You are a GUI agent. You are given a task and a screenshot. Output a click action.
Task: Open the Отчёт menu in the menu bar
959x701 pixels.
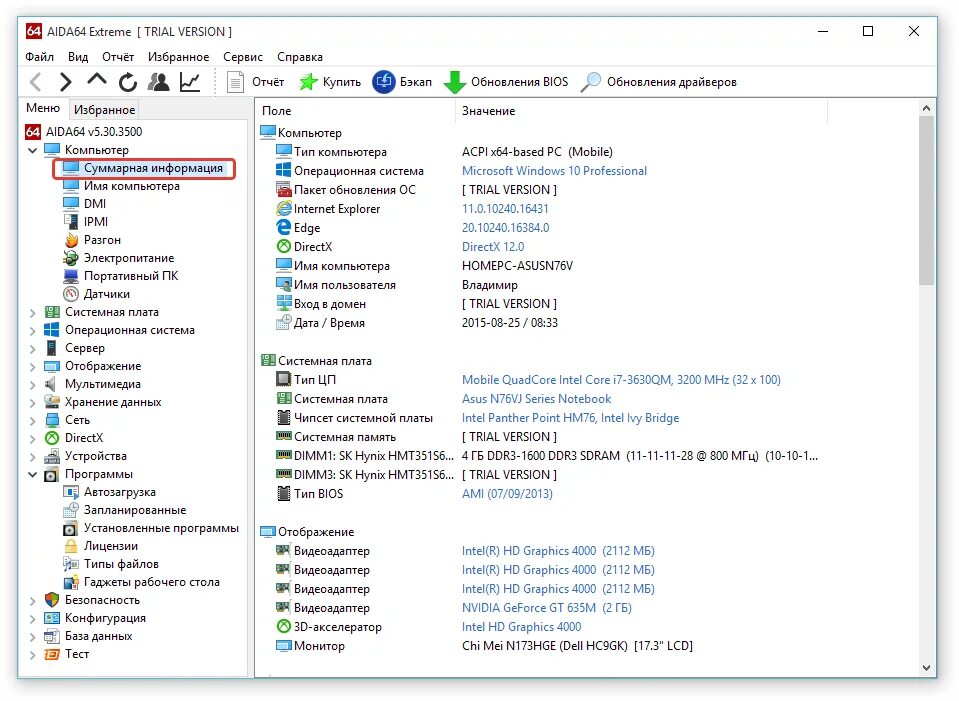[118, 57]
